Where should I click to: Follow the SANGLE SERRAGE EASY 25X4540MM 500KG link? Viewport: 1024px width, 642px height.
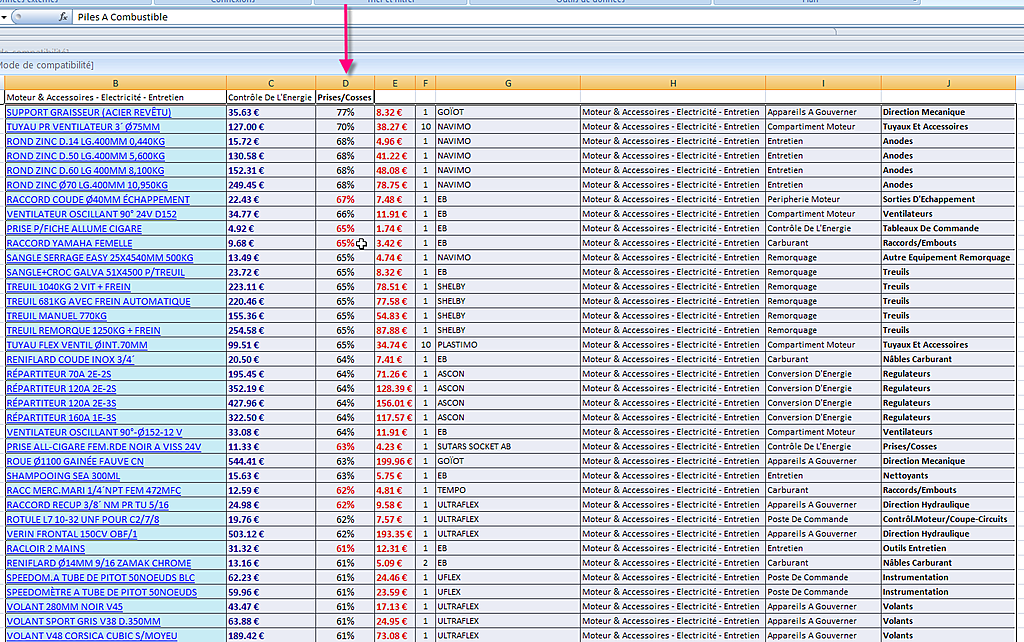100,257
